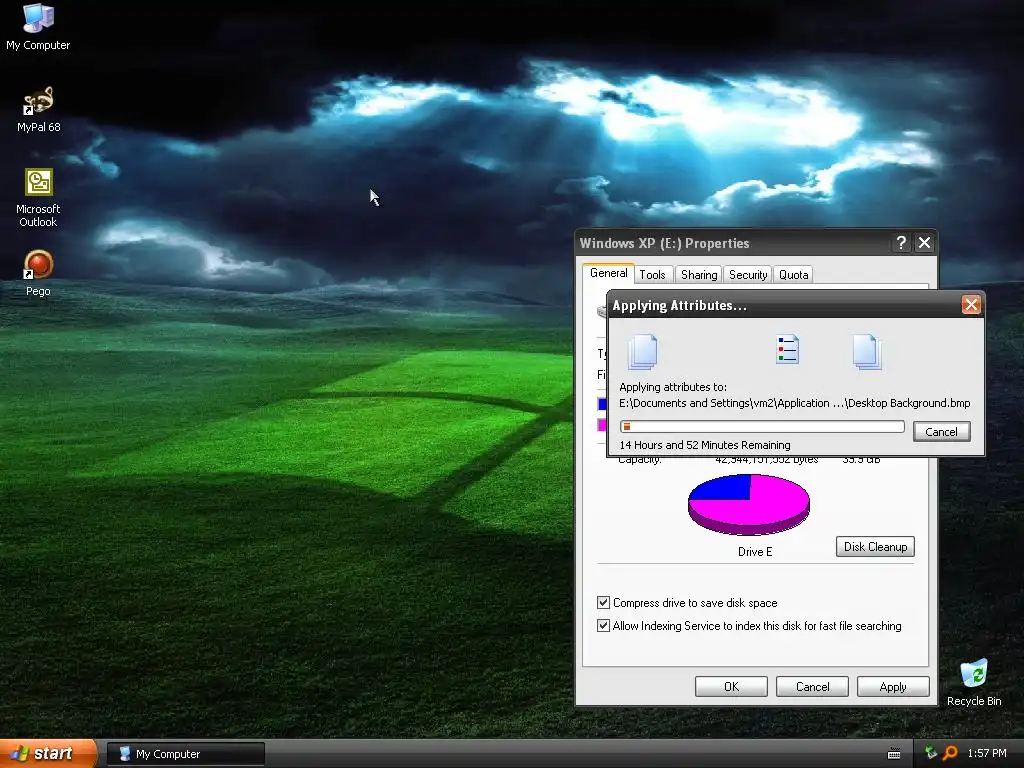This screenshot has width=1024, height=768.
Task: Click the settings list icon in copy animation
Action: click(787, 349)
